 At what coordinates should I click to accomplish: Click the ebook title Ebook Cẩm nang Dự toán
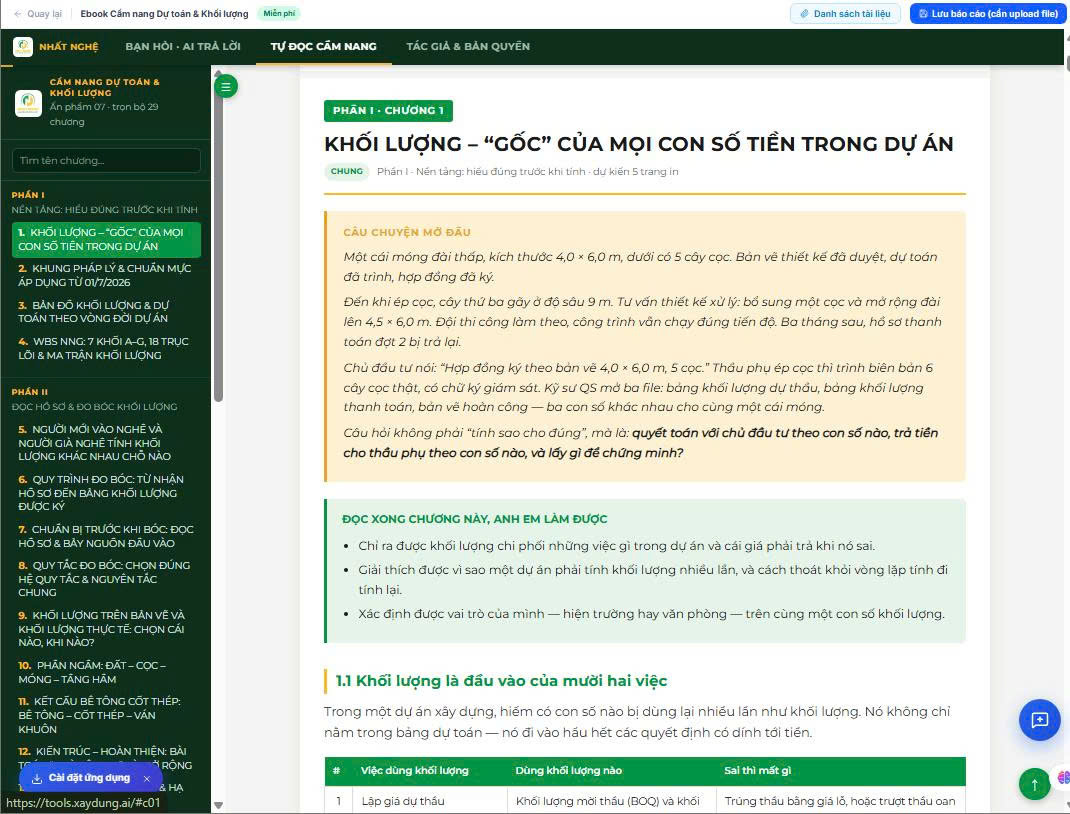[x=164, y=14]
